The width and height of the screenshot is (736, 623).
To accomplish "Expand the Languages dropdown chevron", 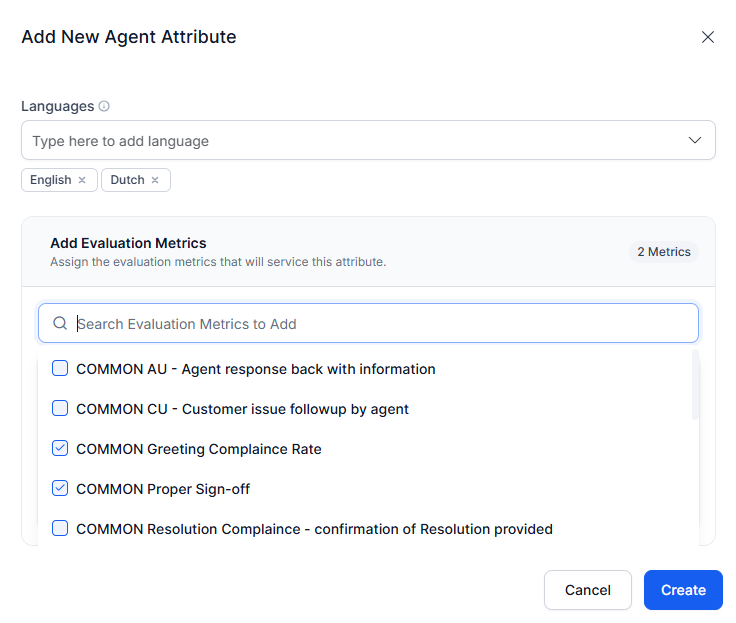I will pos(695,140).
